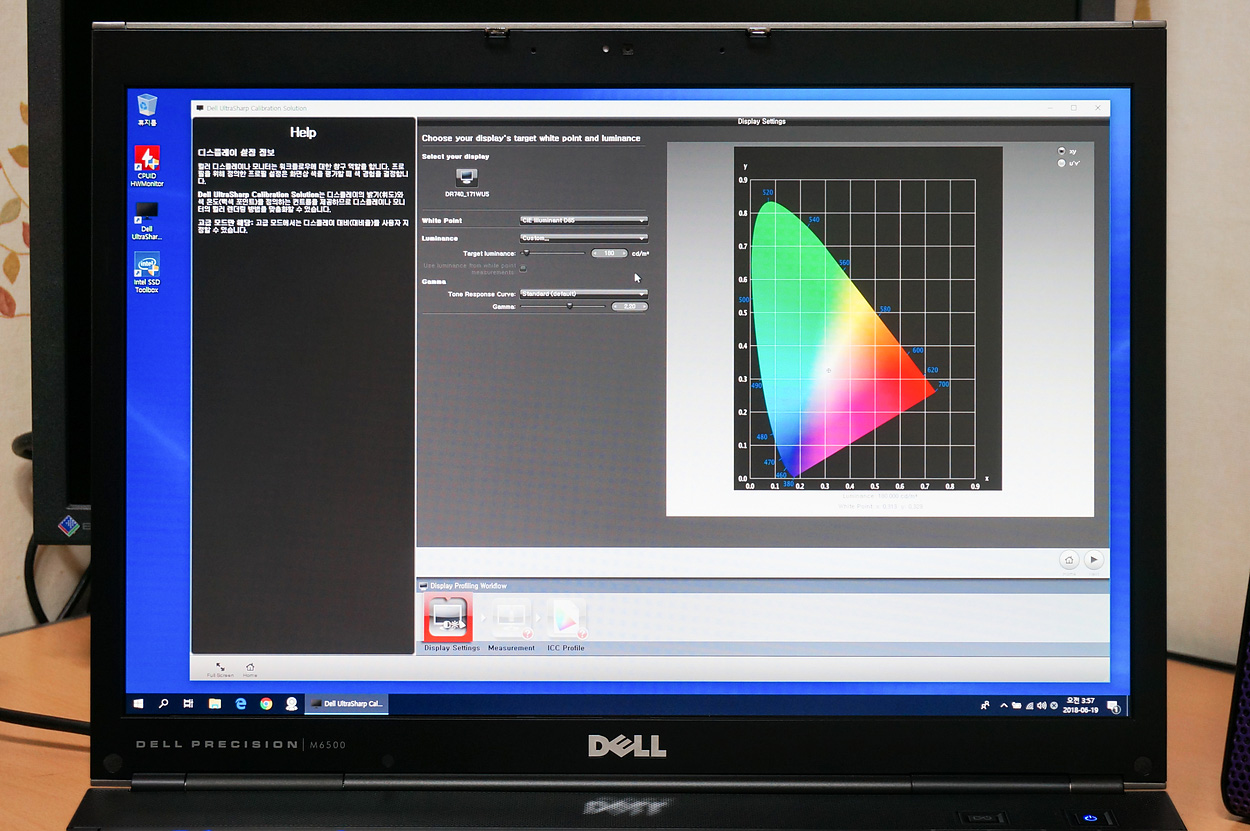Open Windows taskbar search
Image resolution: width=1250 pixels, height=831 pixels.
click(x=164, y=704)
